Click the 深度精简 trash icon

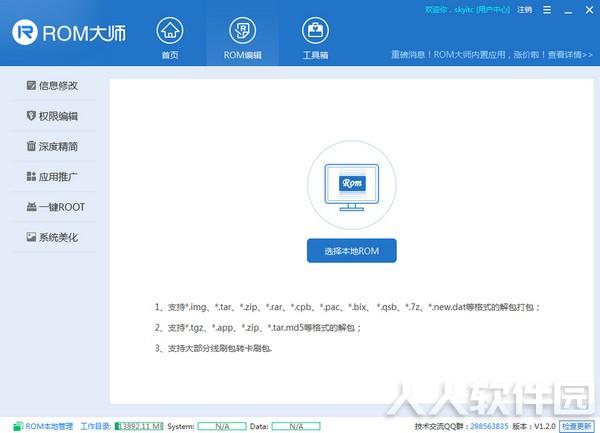(x=31, y=146)
